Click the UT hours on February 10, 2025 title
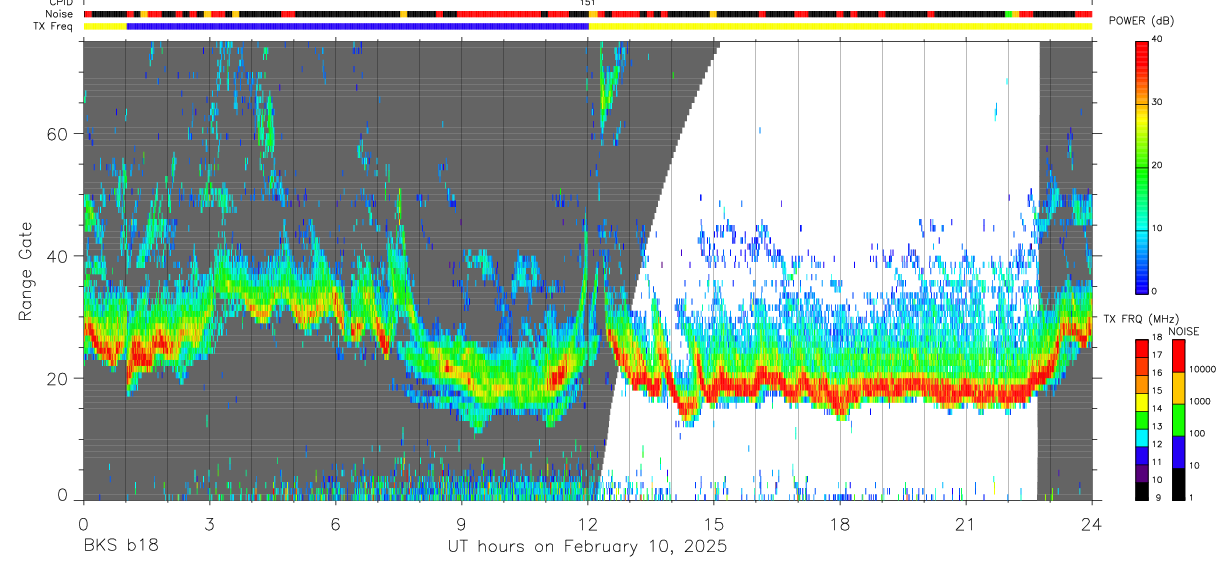The height and width of the screenshot is (567, 1228). 587,547
